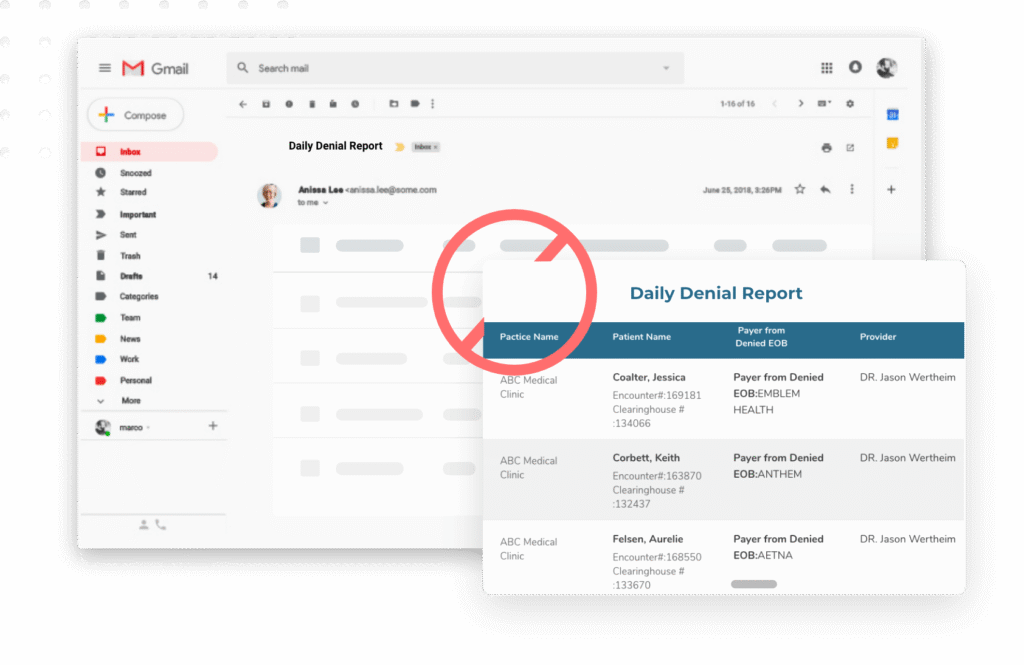The height and width of the screenshot is (665, 1024).
Task: Click the Daily Denial Report subject line
Action: pos(335,146)
